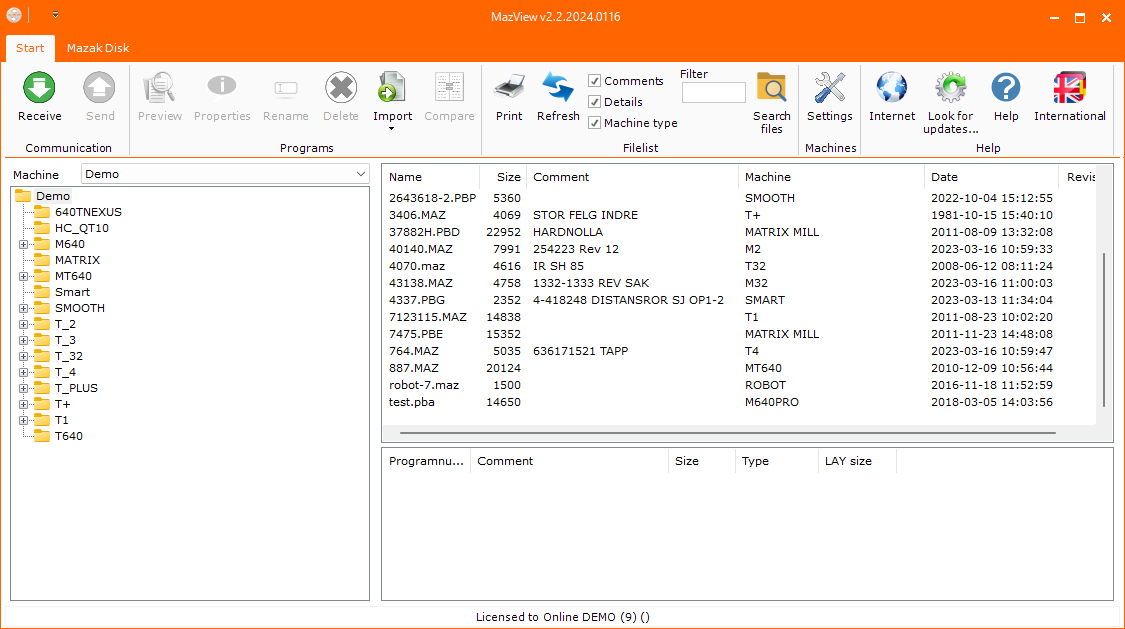
Task: Expand the MT640 folder node
Action: [x=24, y=276]
